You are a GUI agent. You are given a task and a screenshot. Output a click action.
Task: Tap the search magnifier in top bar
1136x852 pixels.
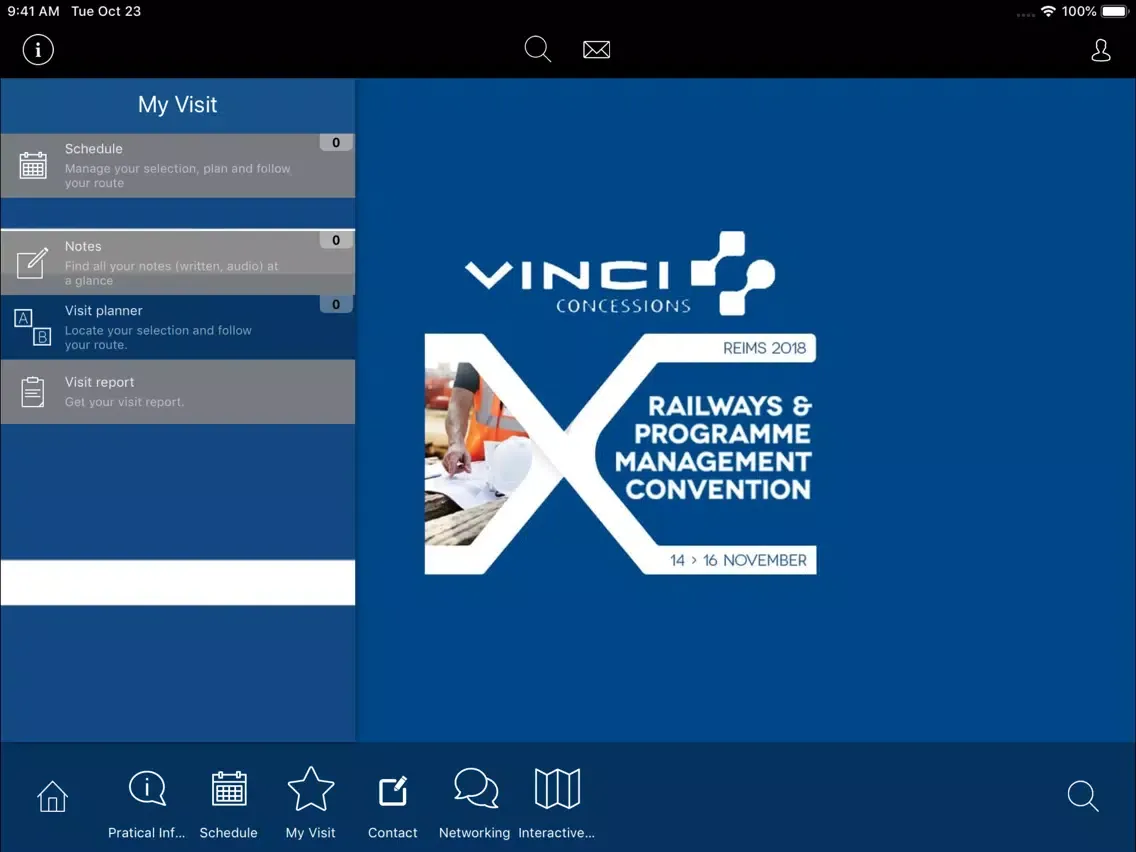point(538,49)
